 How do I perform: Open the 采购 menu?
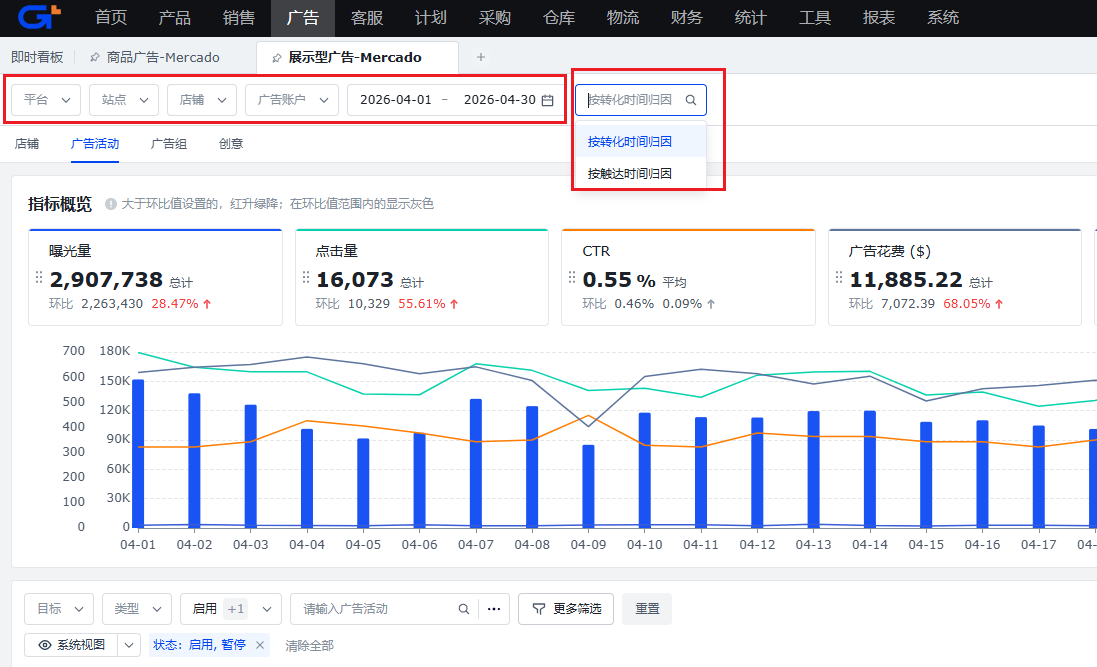pyautogui.click(x=495, y=17)
